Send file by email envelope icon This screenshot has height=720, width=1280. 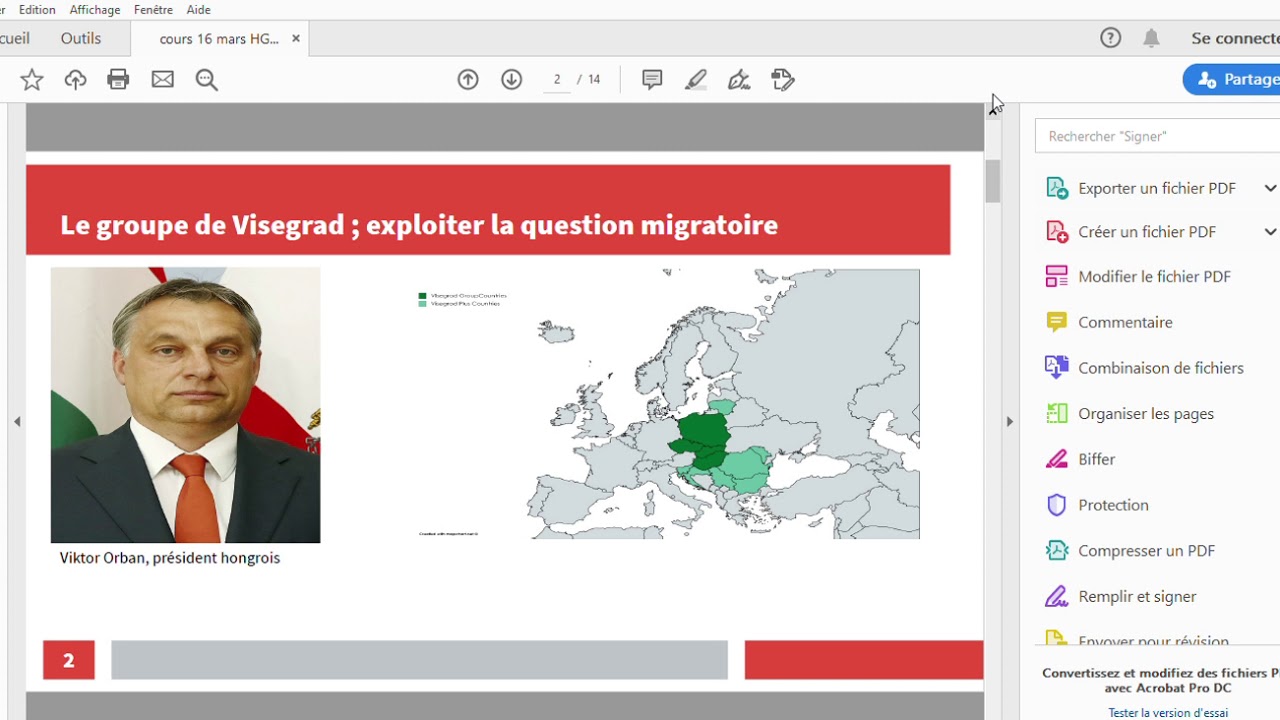pyautogui.click(x=162, y=80)
